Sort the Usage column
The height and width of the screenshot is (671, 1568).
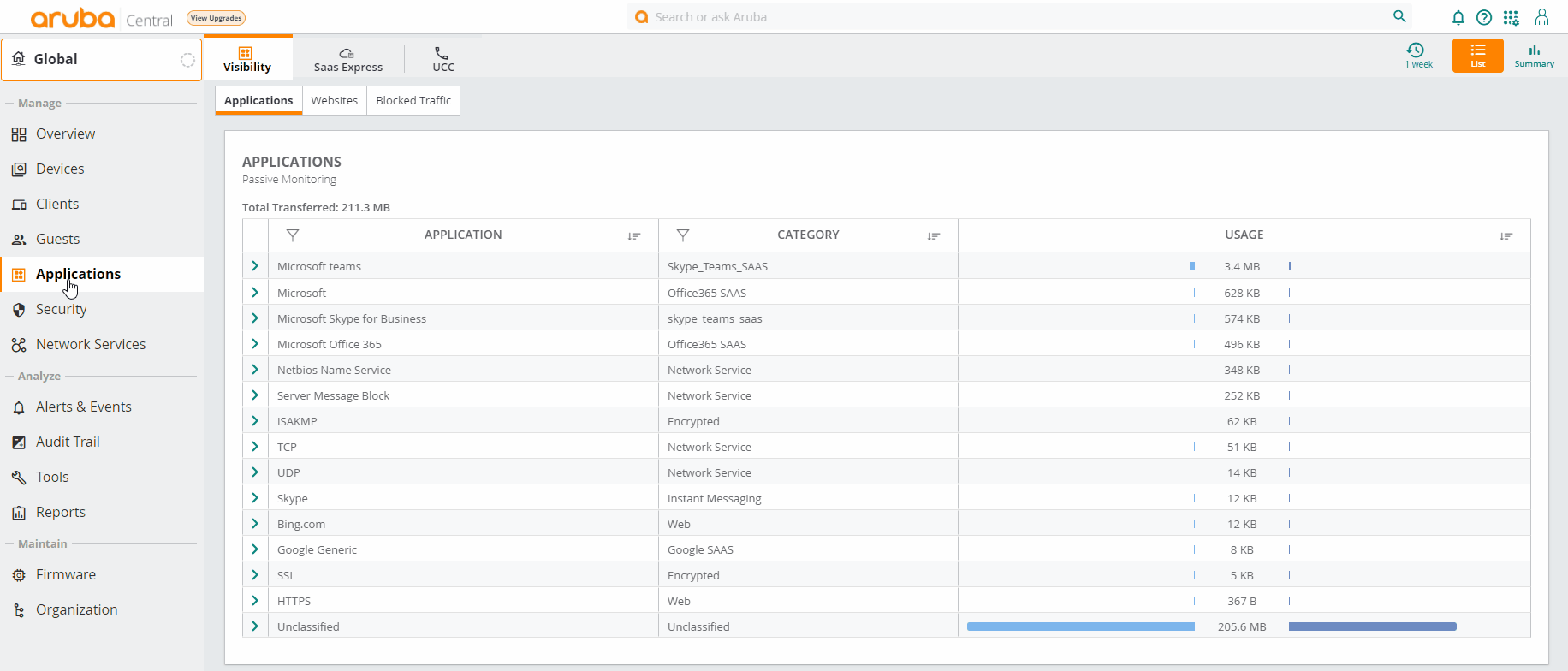click(x=1506, y=236)
